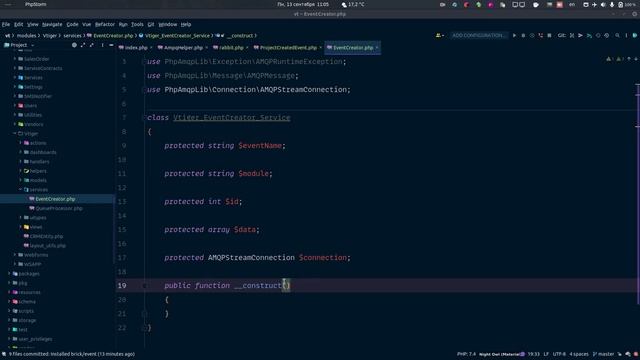
Task: Select QueueProcessor.php in the project tree
Action: (59, 209)
